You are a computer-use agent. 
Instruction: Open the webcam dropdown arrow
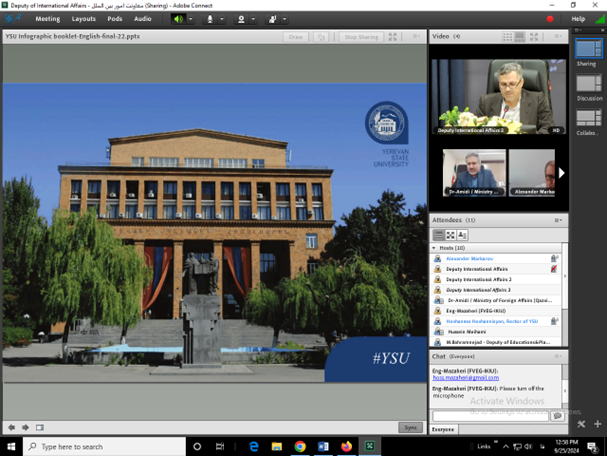tap(254, 19)
